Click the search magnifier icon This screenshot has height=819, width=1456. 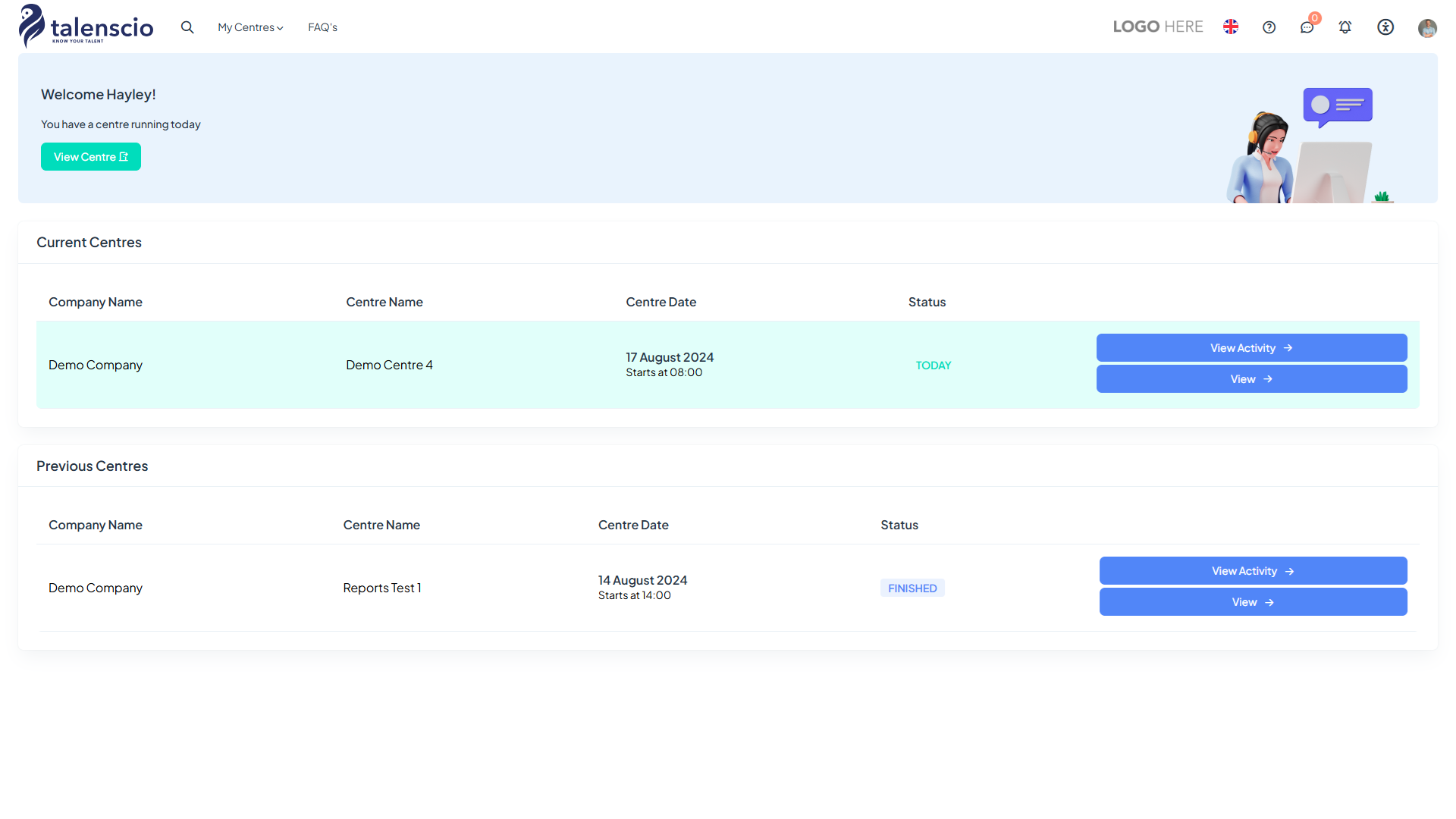tap(187, 27)
